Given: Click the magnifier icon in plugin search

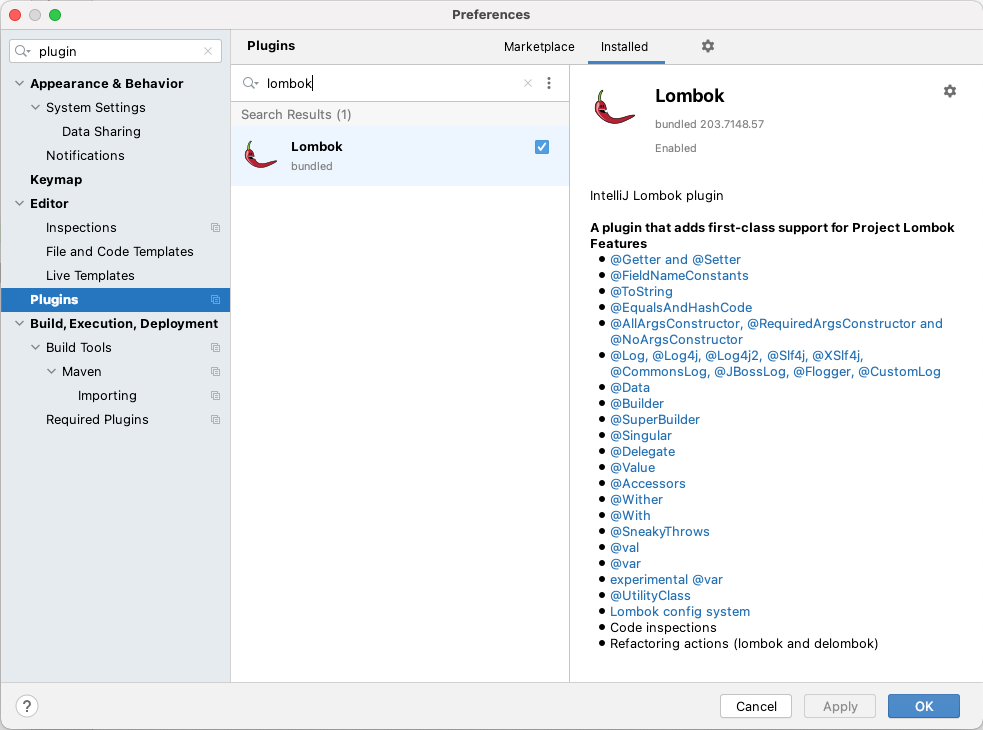Looking at the screenshot, I should coord(250,83).
